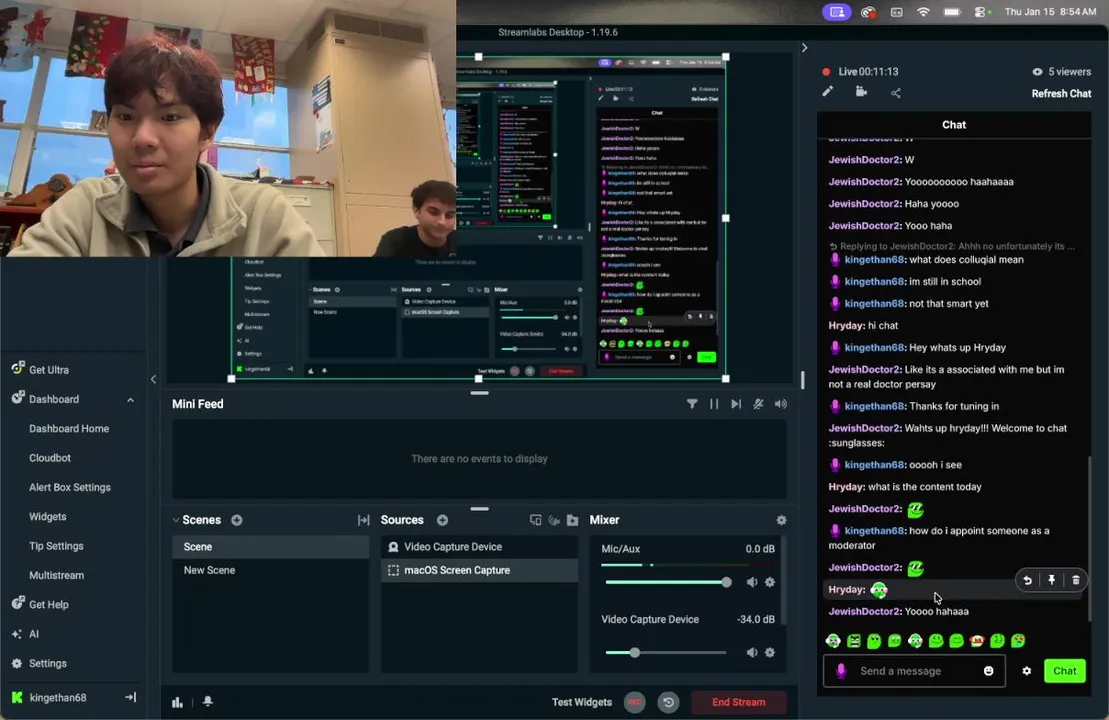Select the macOS Screen Capture source

480,570
